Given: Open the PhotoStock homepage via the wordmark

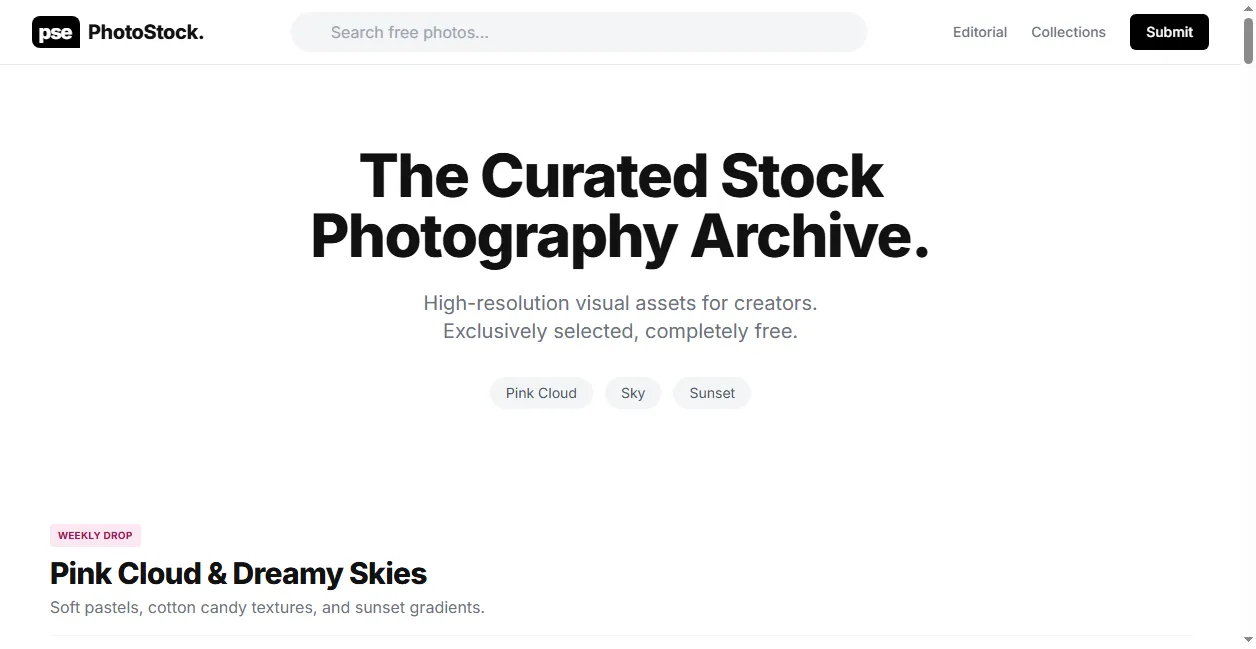Looking at the screenshot, I should point(144,31).
